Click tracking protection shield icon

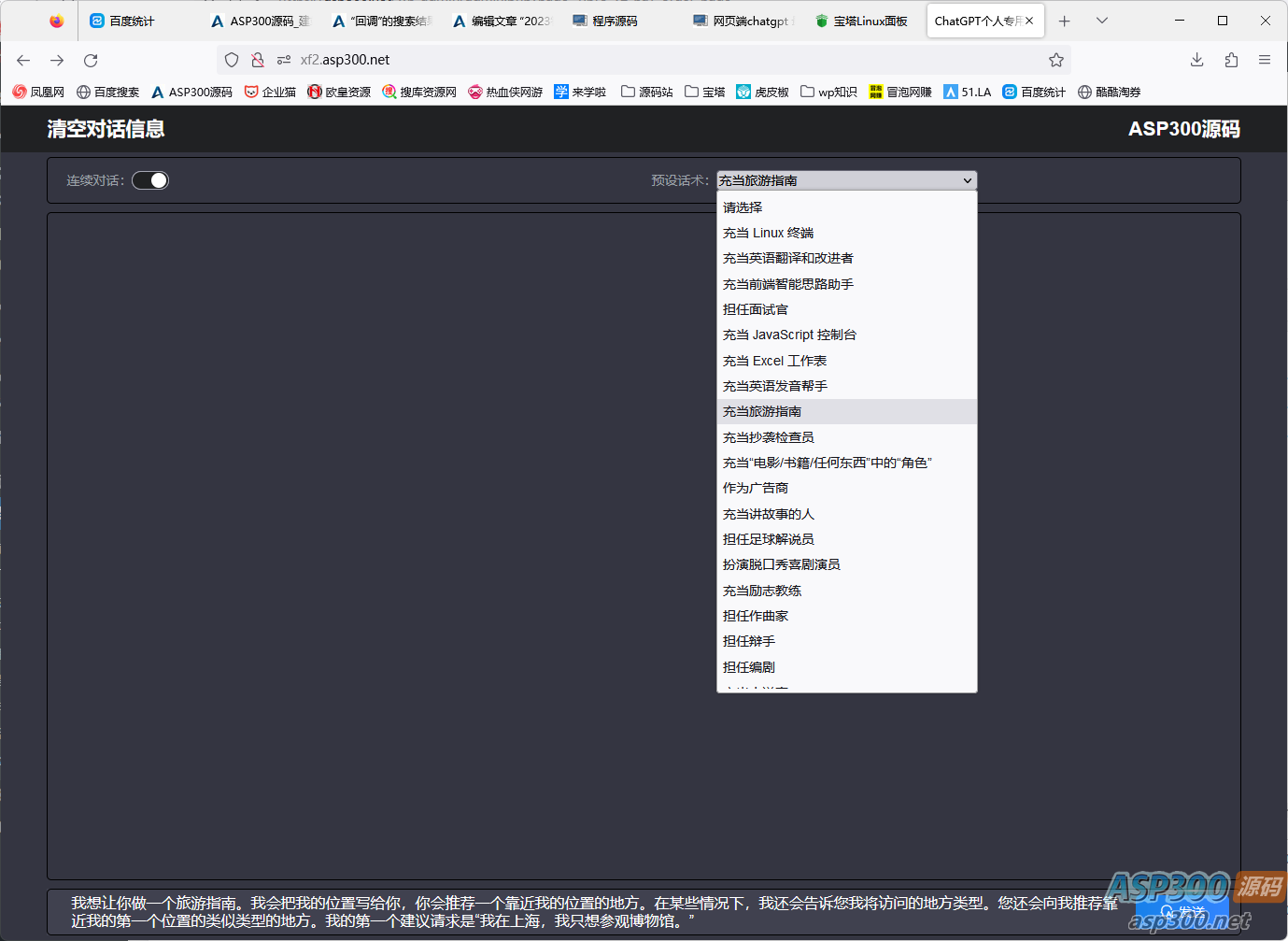(232, 60)
